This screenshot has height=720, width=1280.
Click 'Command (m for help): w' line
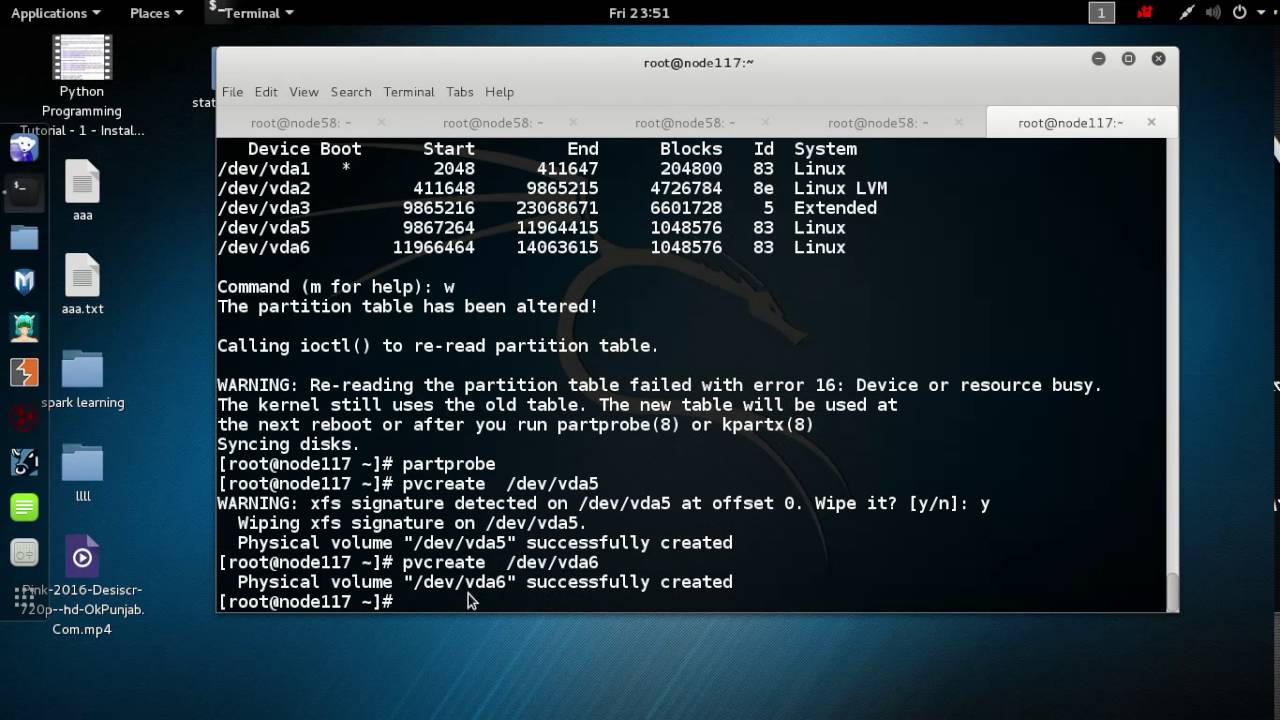pos(335,287)
